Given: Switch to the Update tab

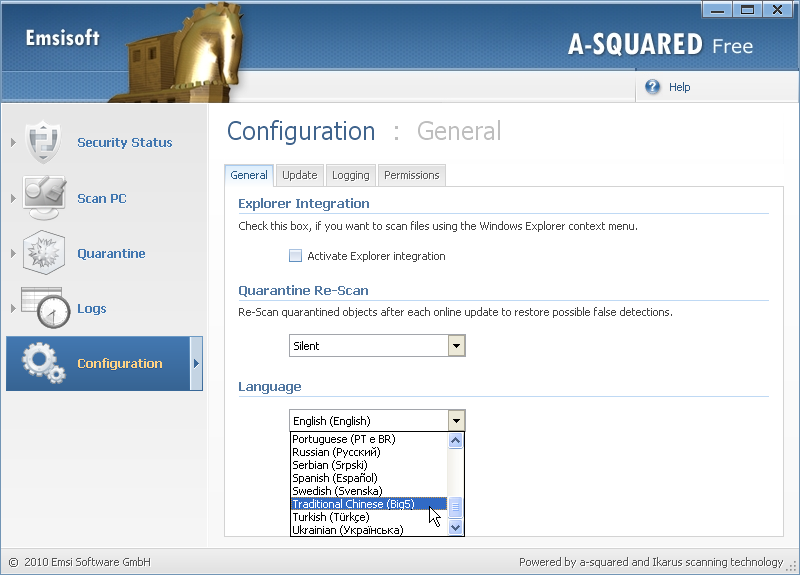Looking at the screenshot, I should pyautogui.click(x=299, y=175).
